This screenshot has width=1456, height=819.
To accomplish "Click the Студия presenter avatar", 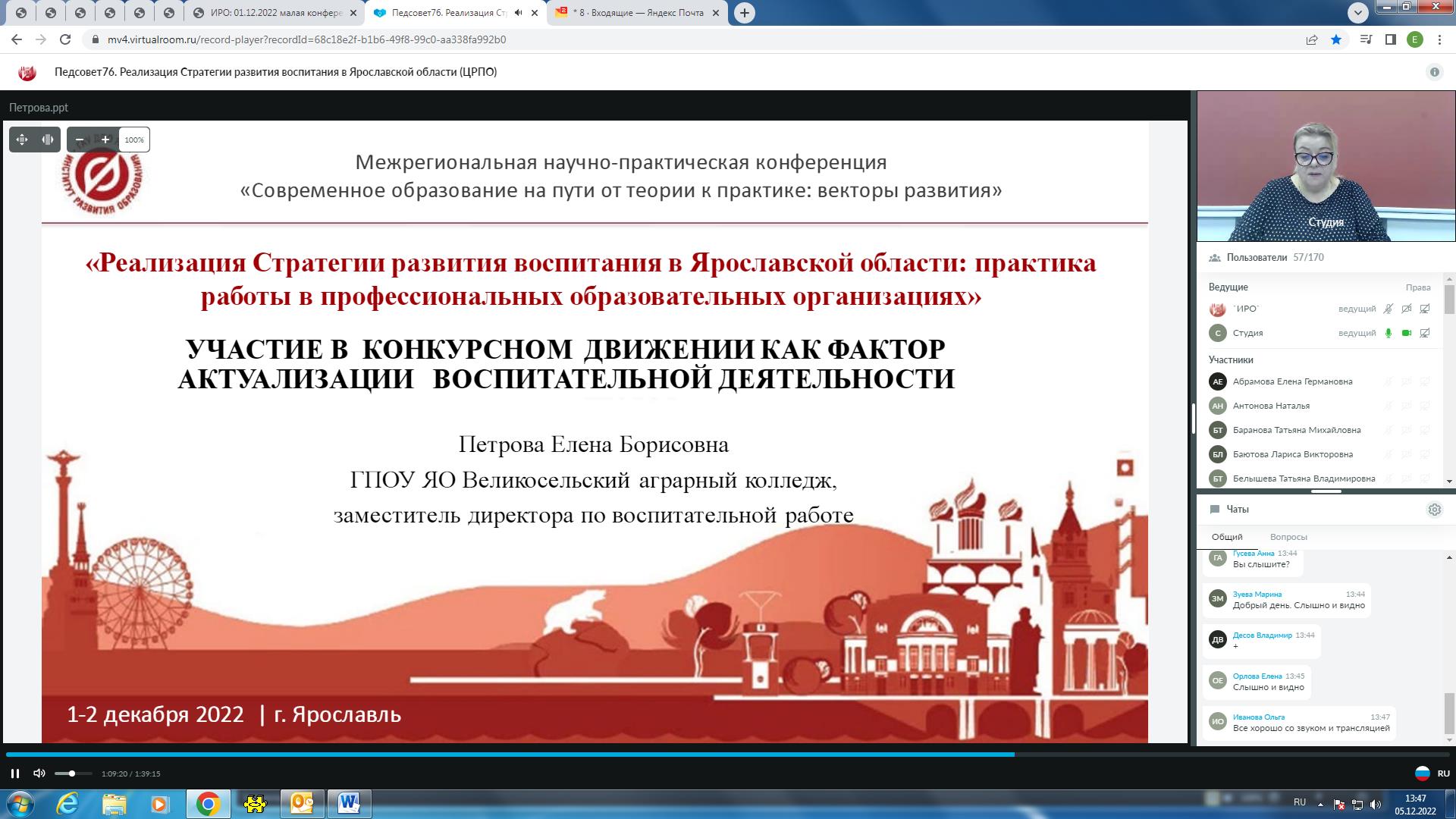I will coord(1217,333).
